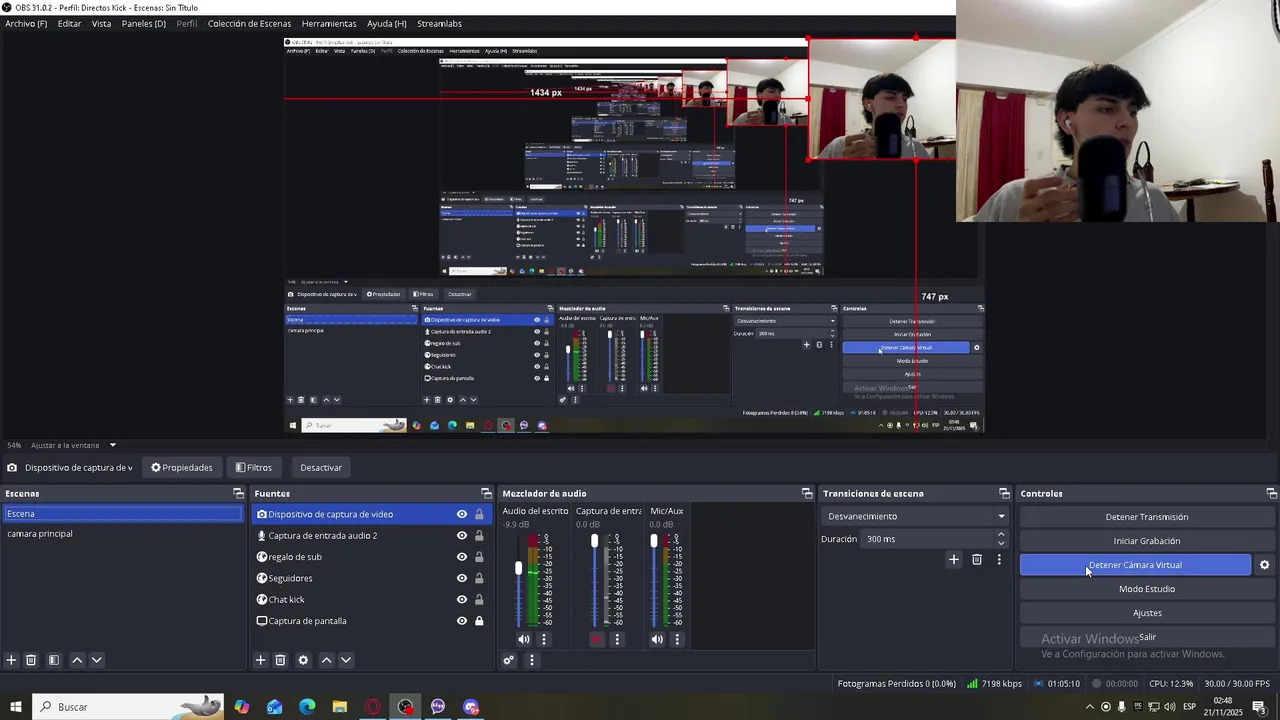Unmute the Captura de entrada red speaker icon
Screen dimensions: 1280x720
click(x=597, y=639)
